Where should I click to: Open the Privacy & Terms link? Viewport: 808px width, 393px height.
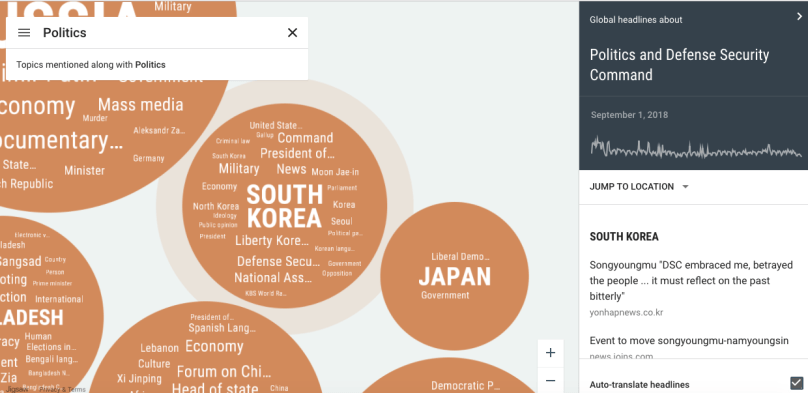[x=62, y=389]
